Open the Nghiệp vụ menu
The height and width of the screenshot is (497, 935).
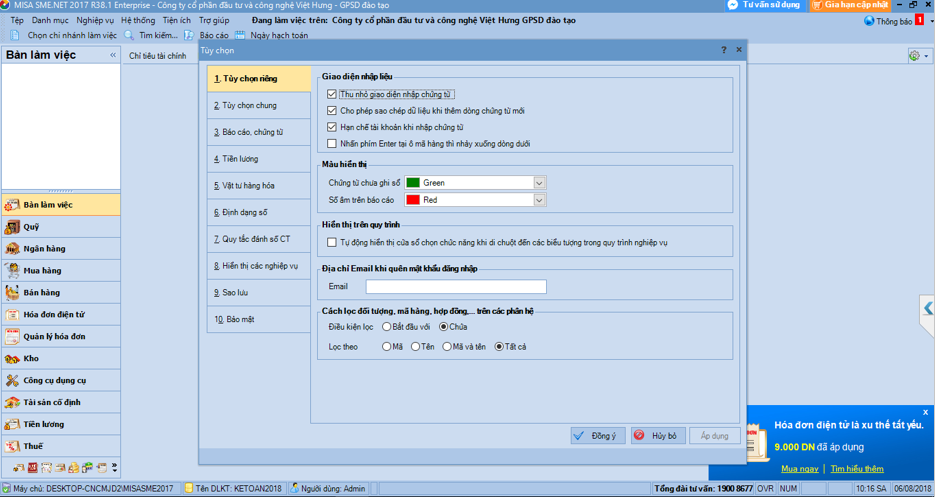[x=95, y=20]
